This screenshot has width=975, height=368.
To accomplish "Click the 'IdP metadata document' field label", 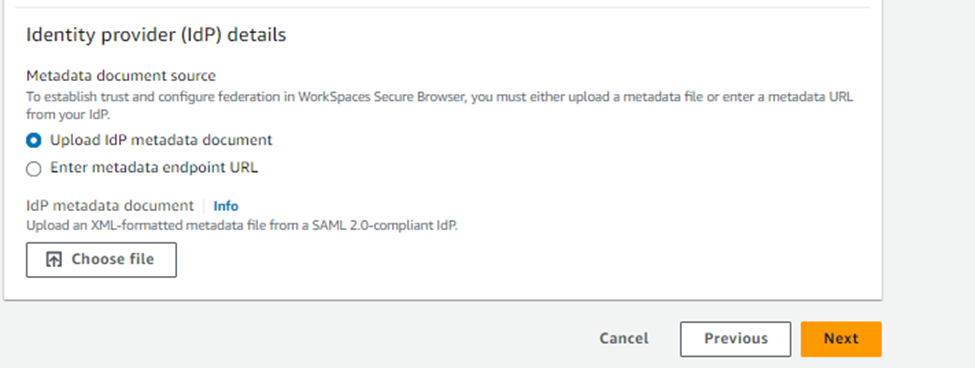I will 110,206.
